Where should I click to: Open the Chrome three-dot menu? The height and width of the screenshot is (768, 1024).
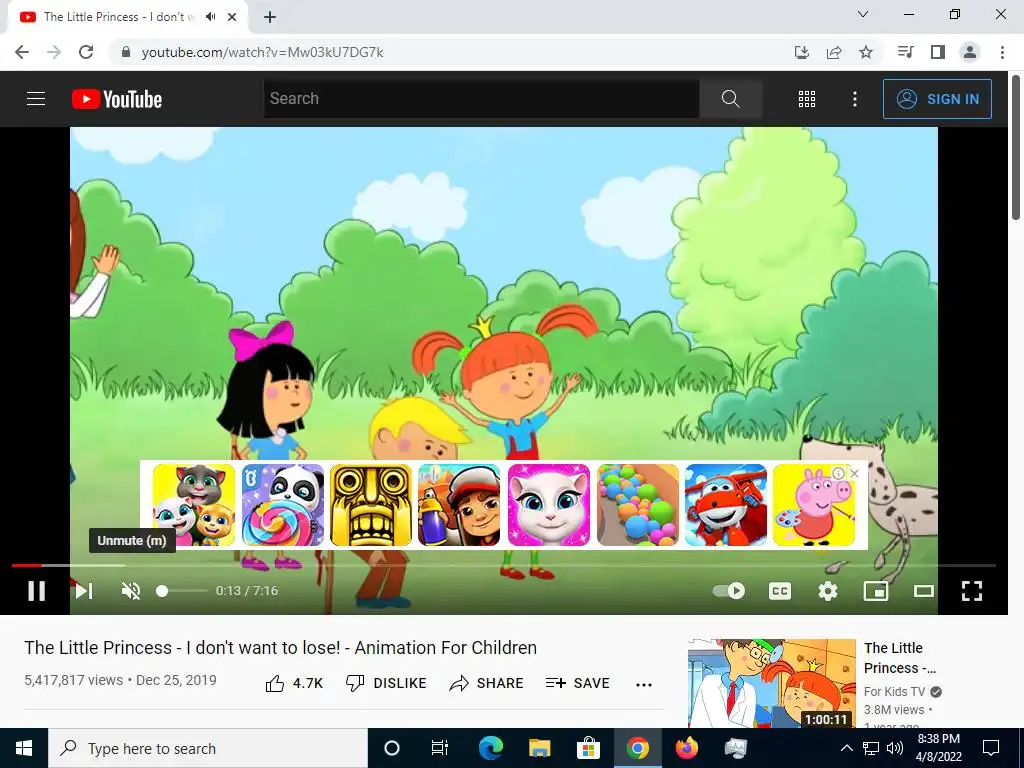tap(1002, 52)
